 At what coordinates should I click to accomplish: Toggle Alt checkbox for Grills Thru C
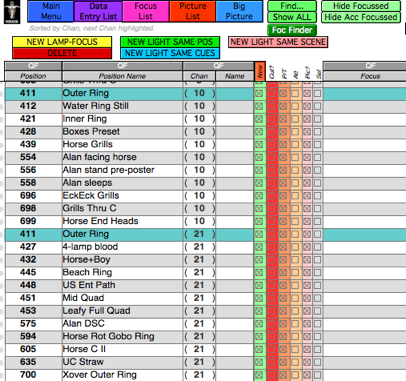pos(295,209)
